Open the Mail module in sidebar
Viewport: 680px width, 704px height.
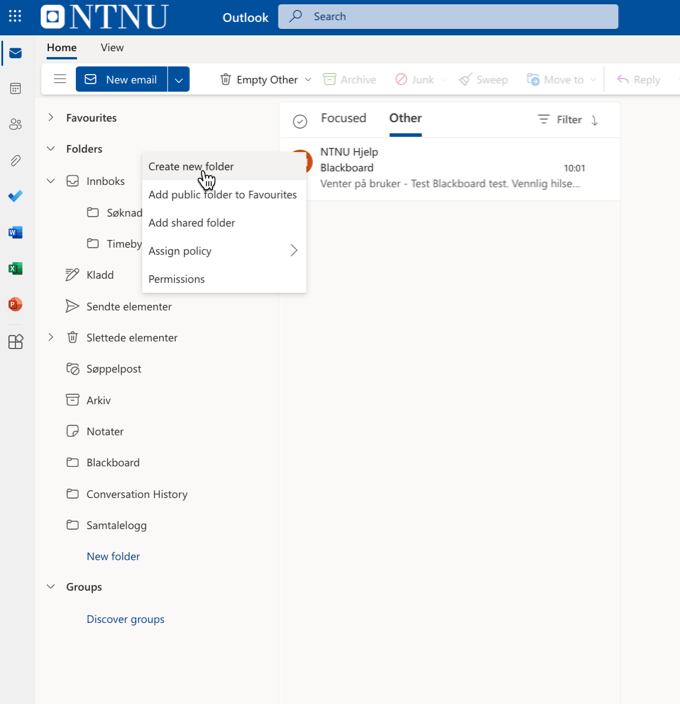[15, 53]
